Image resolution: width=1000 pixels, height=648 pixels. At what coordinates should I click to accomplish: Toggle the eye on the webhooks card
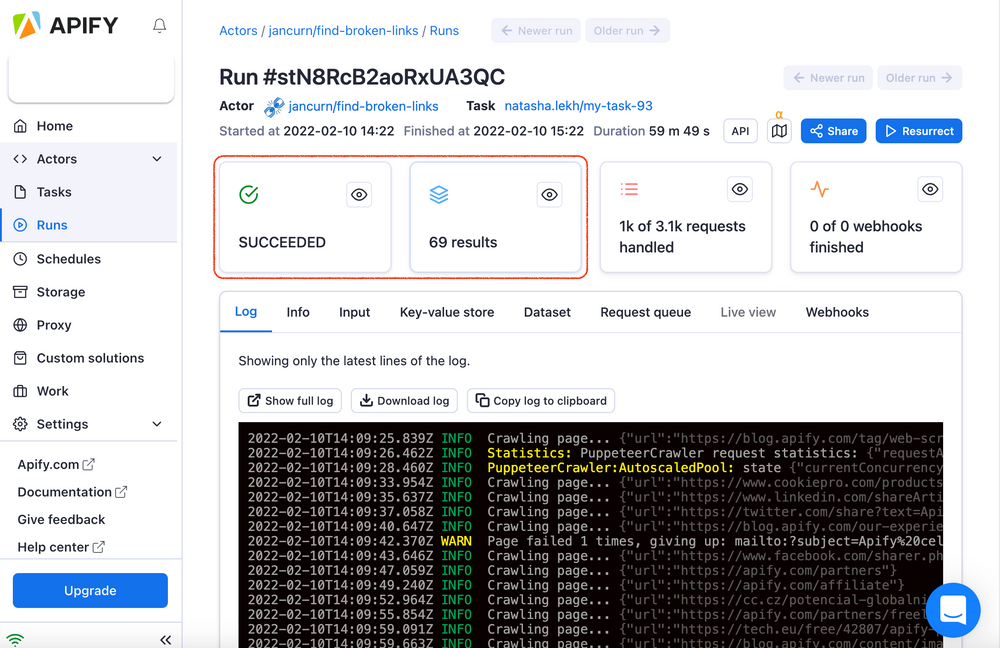(929, 189)
